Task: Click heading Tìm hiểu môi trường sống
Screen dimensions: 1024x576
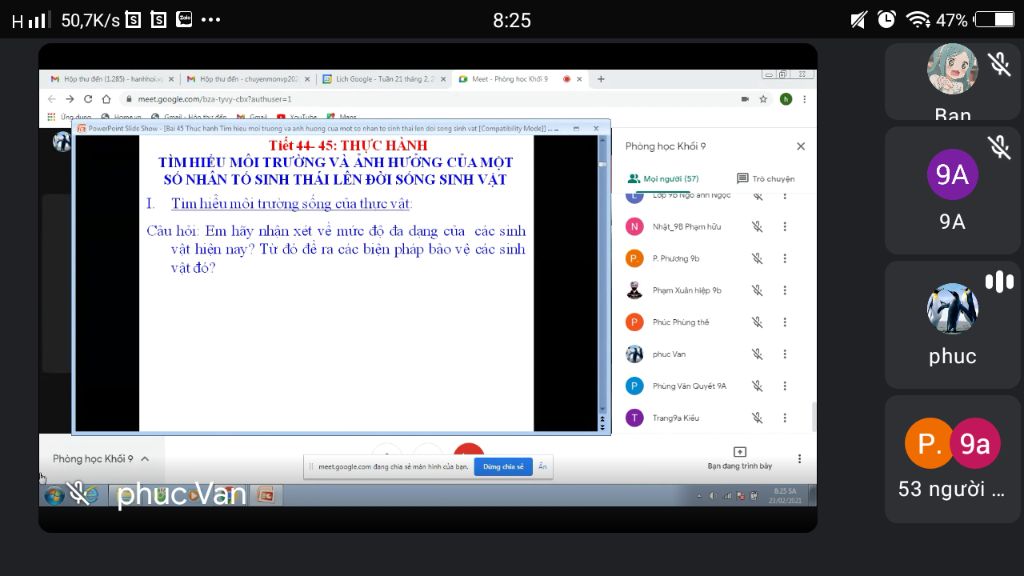Action: (x=291, y=204)
